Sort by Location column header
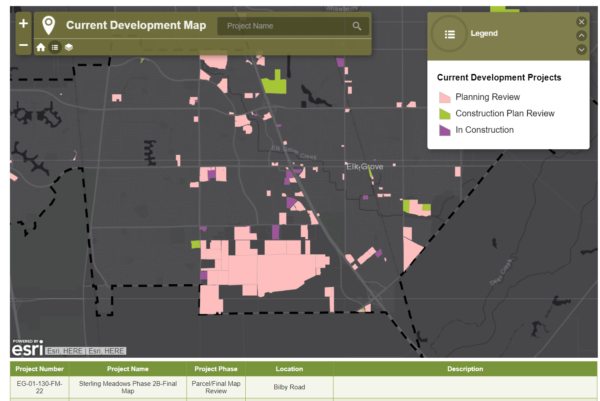 click(289, 369)
